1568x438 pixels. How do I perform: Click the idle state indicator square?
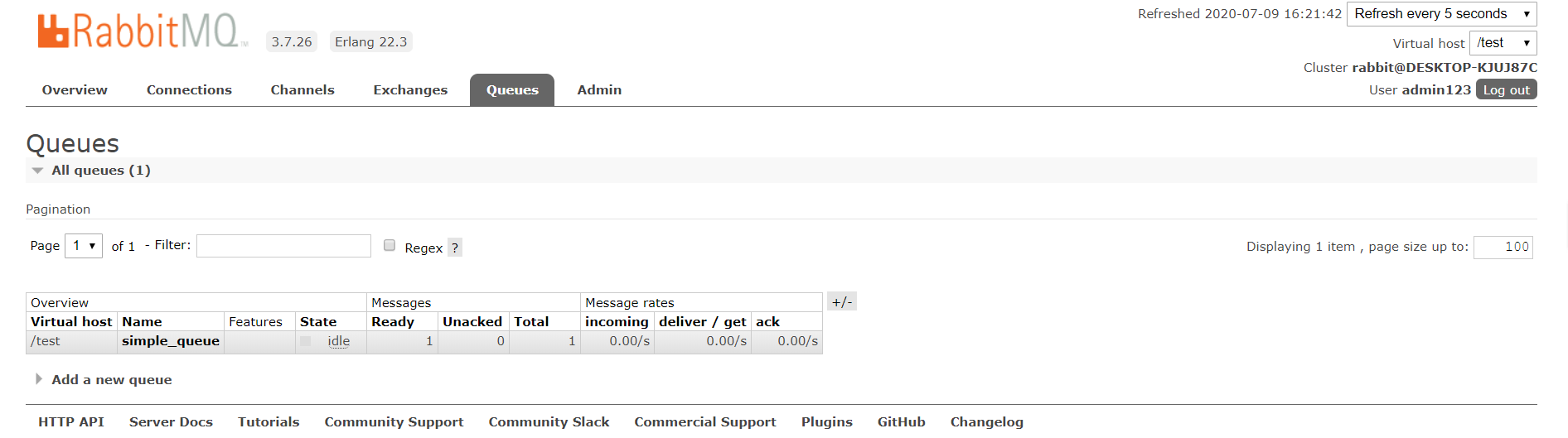coord(306,341)
